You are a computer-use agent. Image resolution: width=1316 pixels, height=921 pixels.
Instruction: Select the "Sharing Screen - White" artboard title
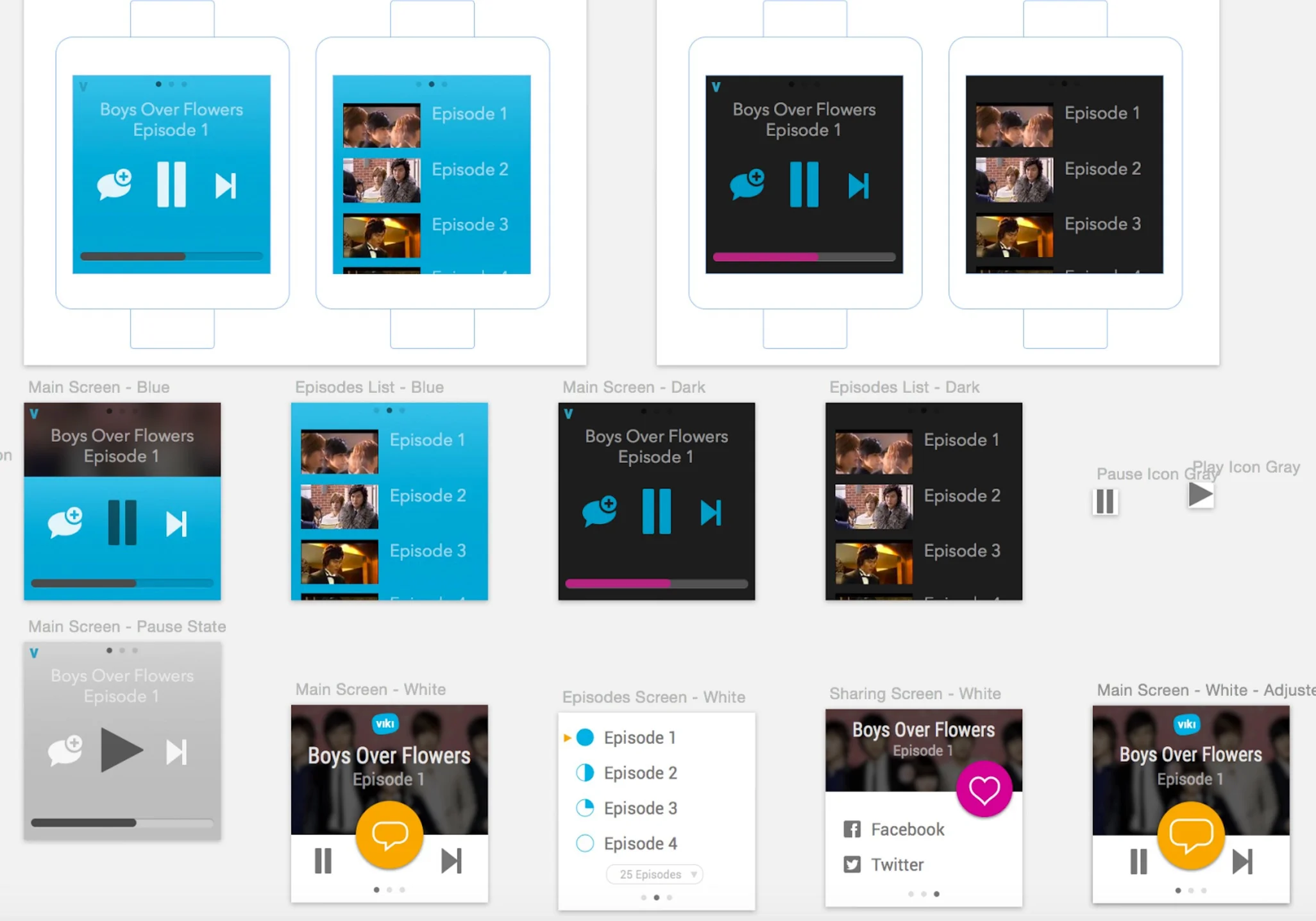(x=915, y=694)
